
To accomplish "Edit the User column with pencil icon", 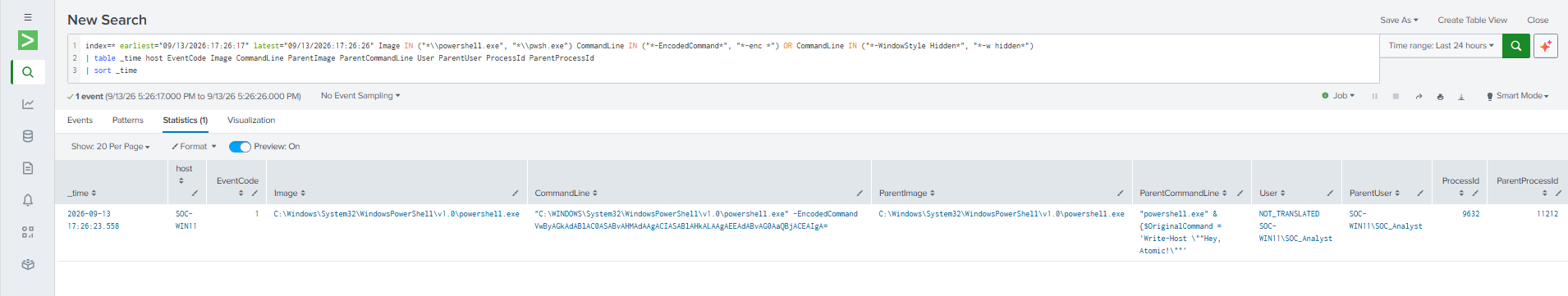I will point(1330,194).
